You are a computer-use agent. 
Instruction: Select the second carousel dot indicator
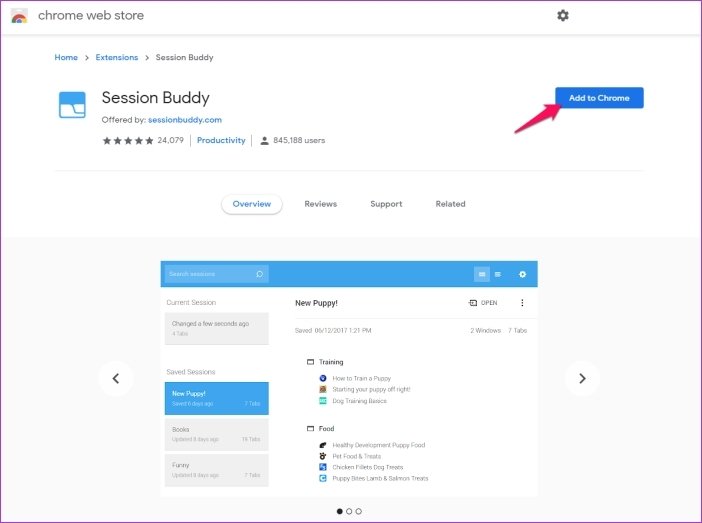[349, 511]
